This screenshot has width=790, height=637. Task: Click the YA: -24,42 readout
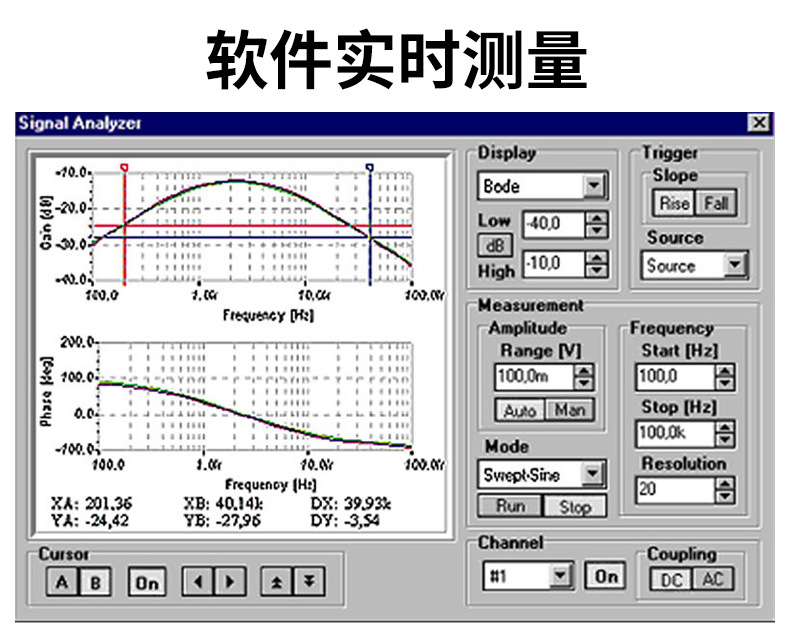pos(89,520)
